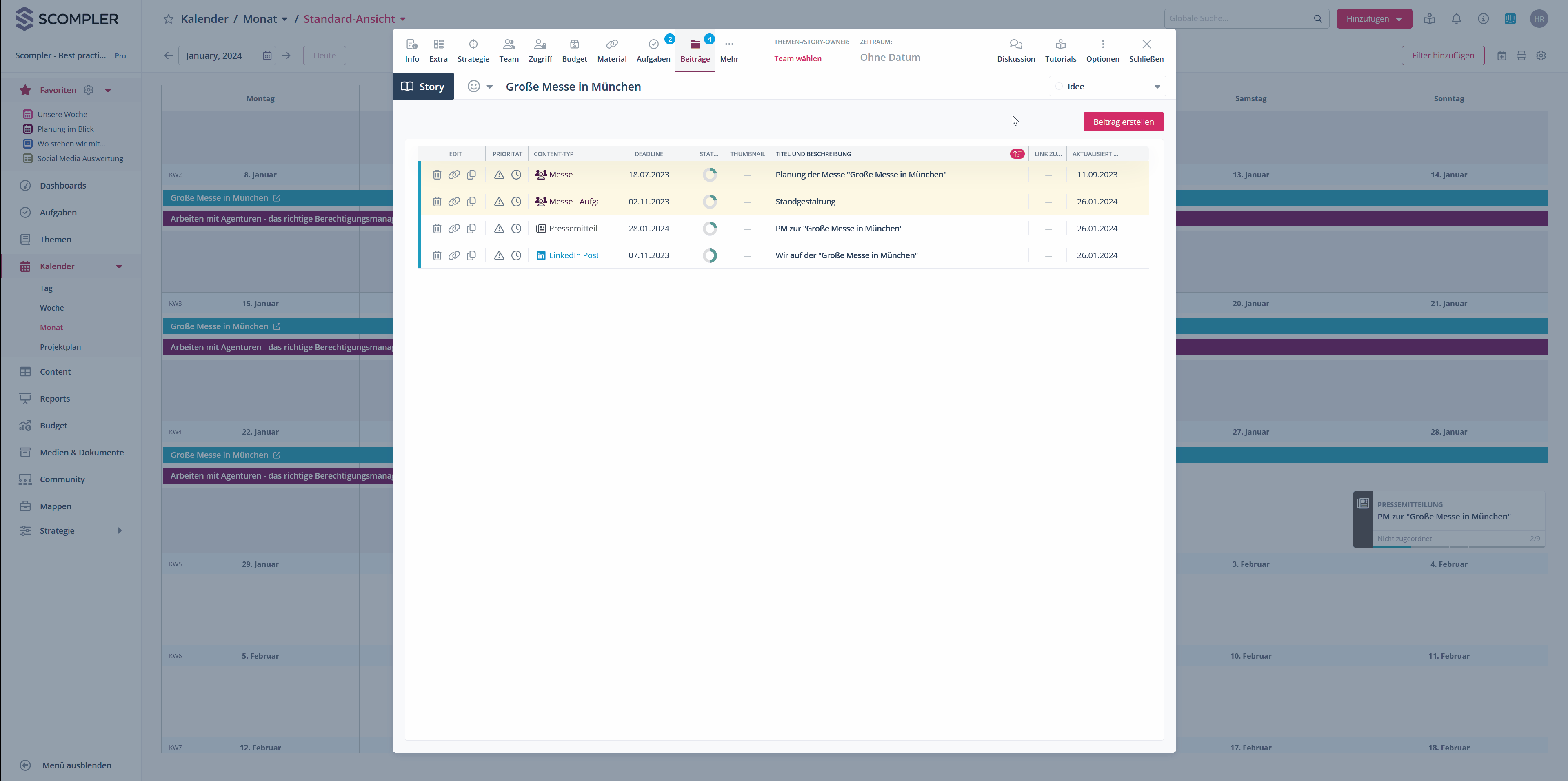Open the Tutorials icon in the dialog

click(x=1060, y=50)
